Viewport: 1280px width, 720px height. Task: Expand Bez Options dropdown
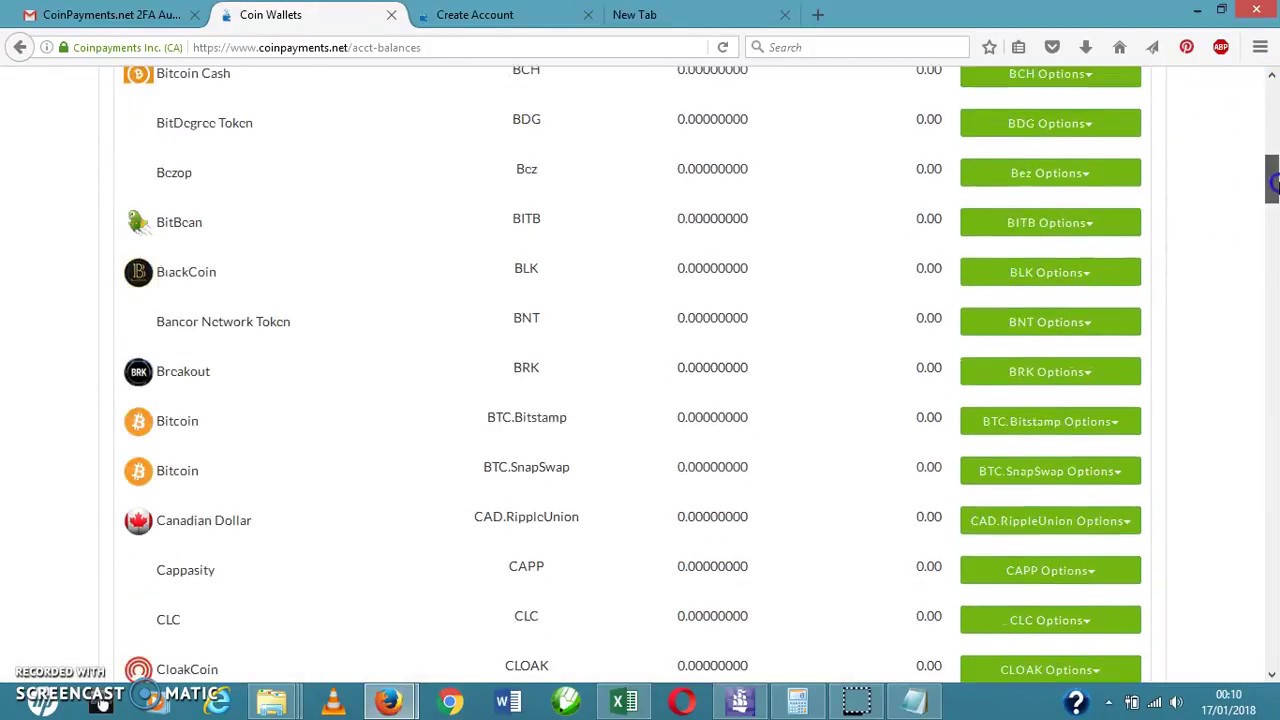click(x=1050, y=173)
